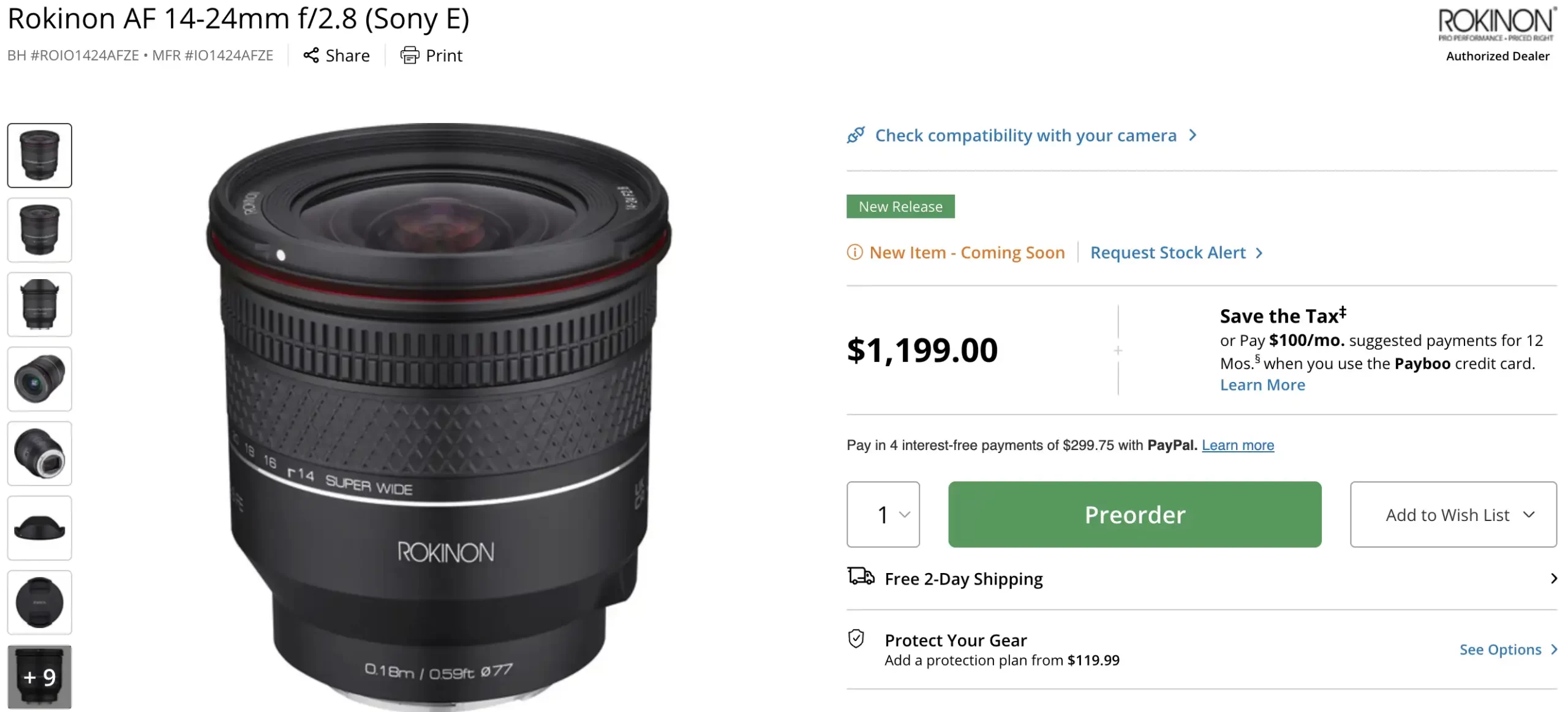The image size is (1568, 712).
Task: Click the camera compatibility plug icon
Action: [x=856, y=135]
